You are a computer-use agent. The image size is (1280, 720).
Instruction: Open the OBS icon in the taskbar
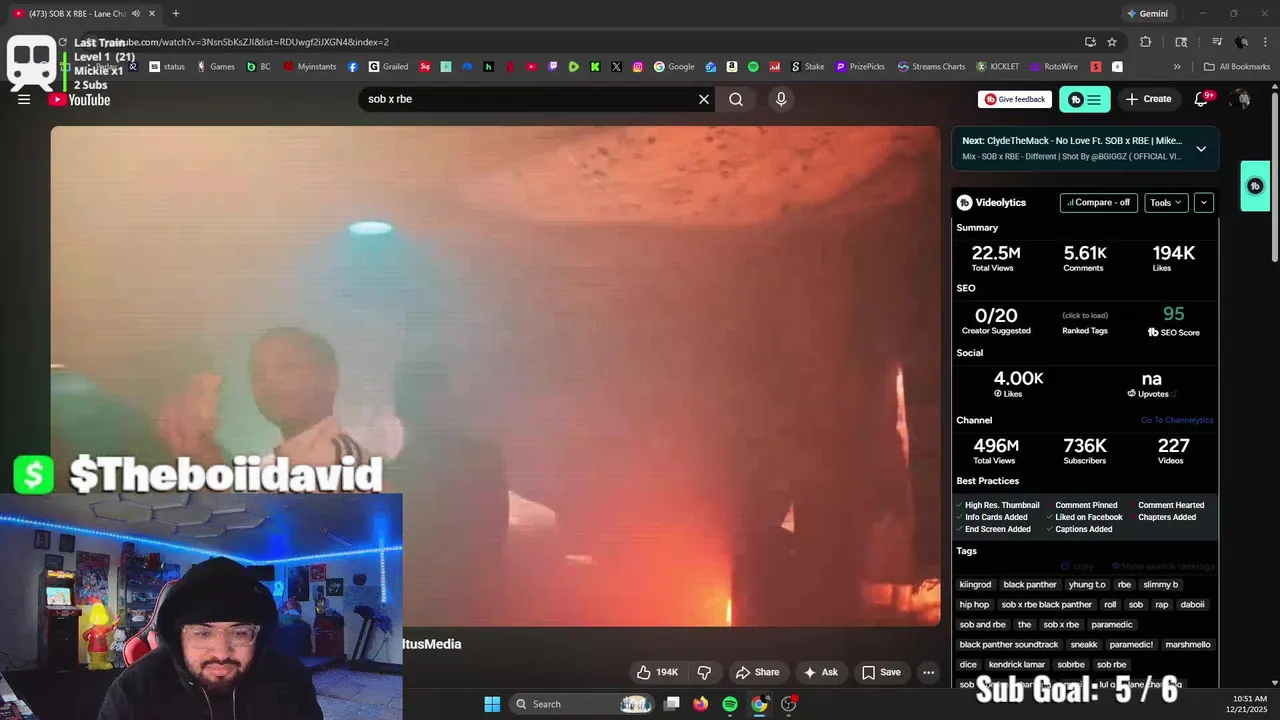(789, 704)
